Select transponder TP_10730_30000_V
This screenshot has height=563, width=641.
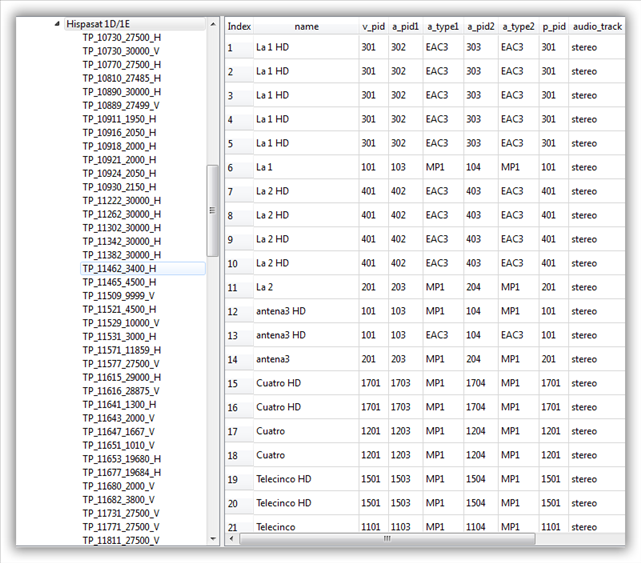121,51
